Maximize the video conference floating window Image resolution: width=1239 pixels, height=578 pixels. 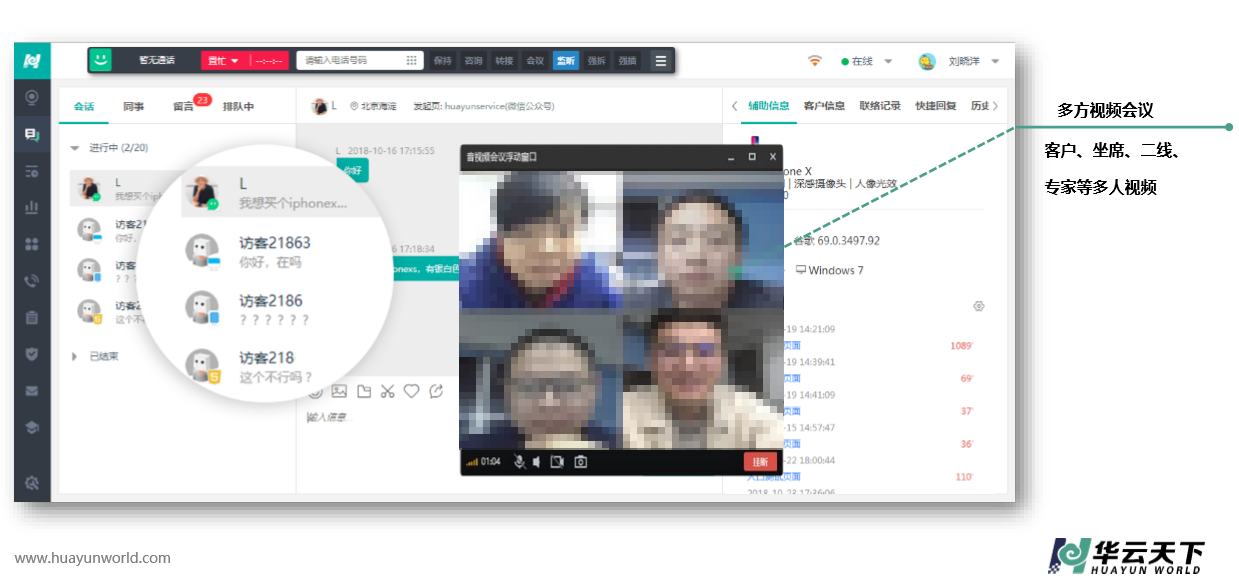[x=752, y=157]
